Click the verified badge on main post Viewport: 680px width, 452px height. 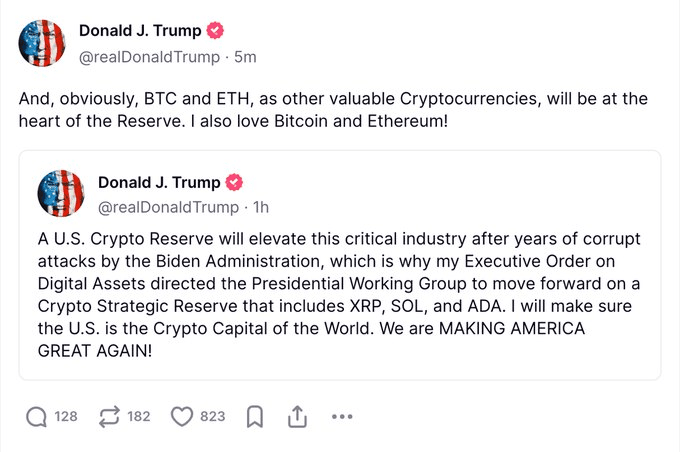(x=215, y=31)
